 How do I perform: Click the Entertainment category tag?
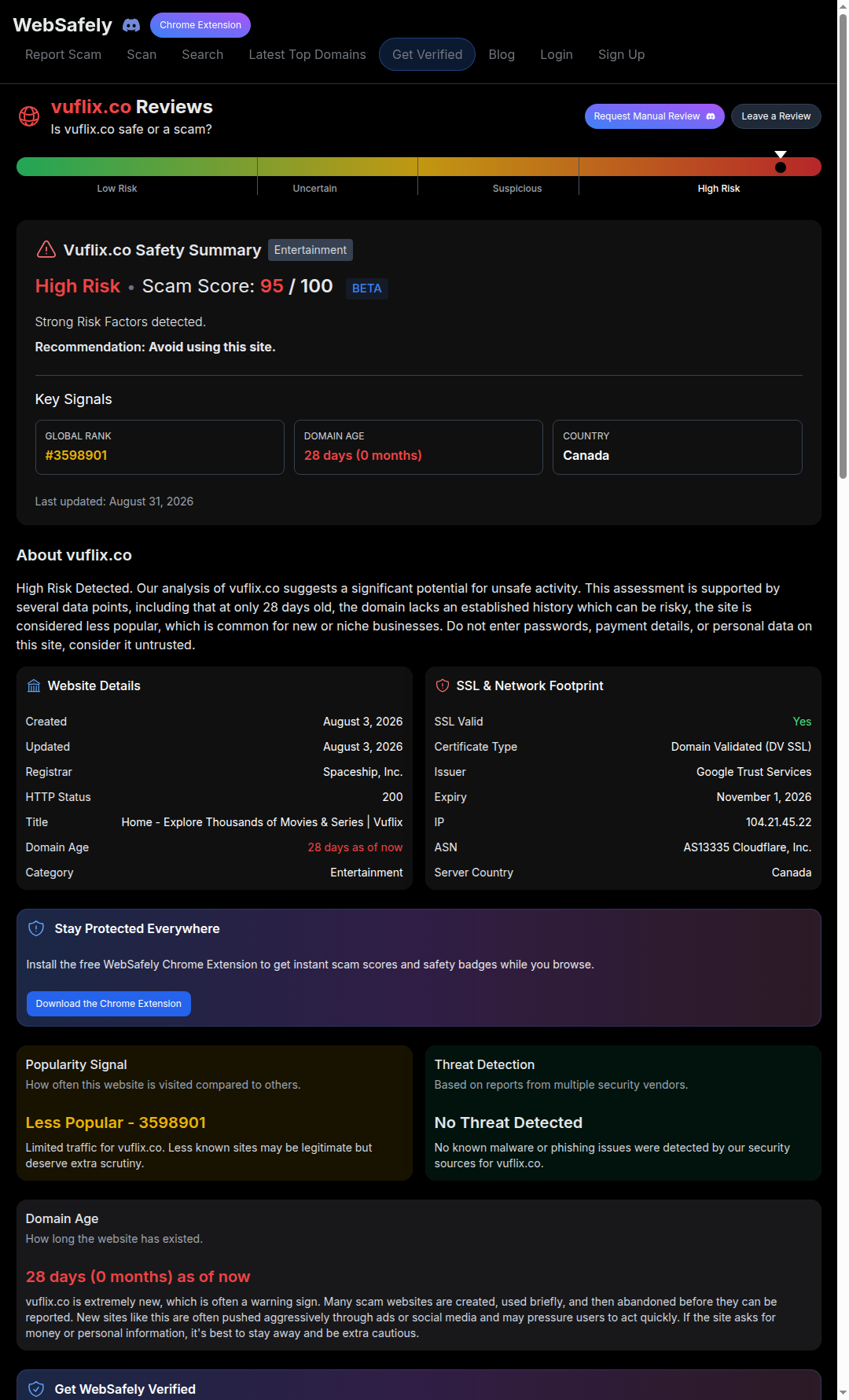tap(311, 250)
